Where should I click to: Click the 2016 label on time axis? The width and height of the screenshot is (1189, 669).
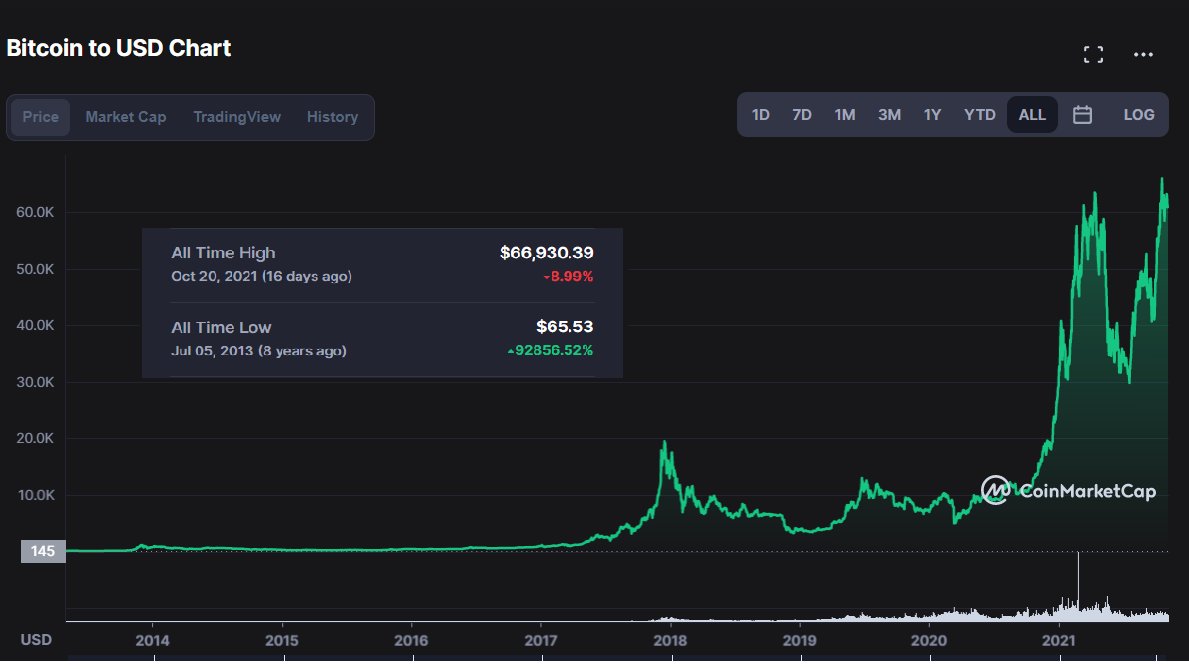411,641
